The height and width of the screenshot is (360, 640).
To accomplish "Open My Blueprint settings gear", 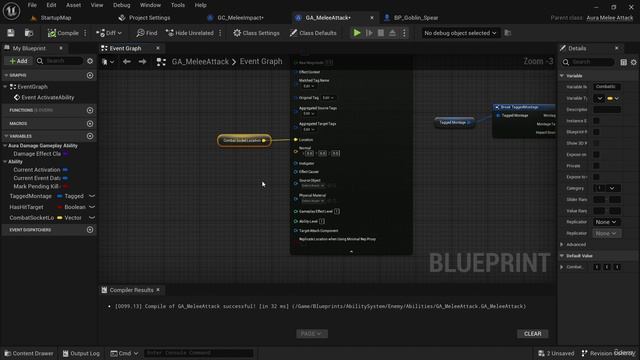I will click(90, 61).
